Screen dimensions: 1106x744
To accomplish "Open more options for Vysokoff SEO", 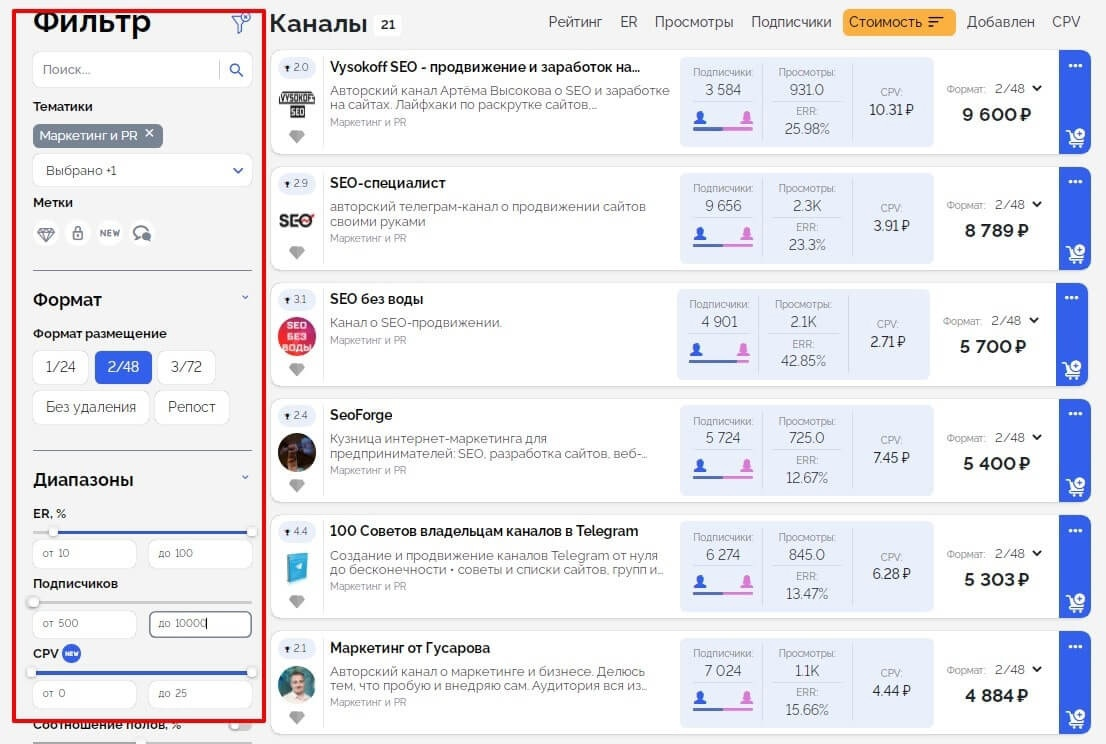I will pos(1075,66).
